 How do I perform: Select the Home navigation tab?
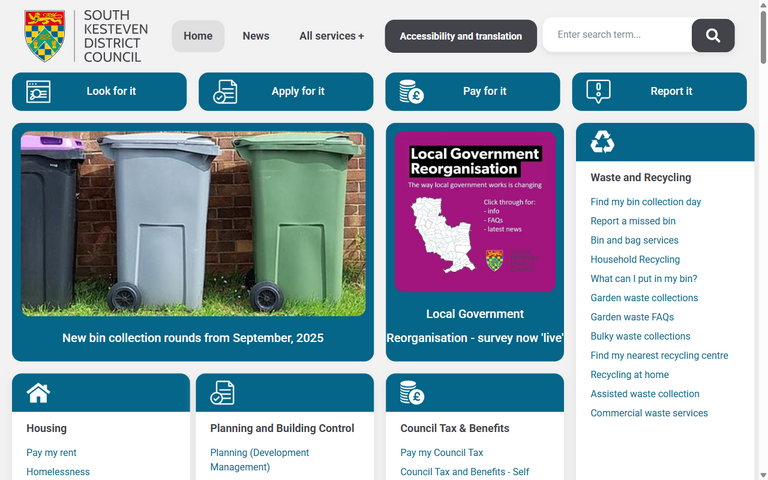[x=198, y=36]
